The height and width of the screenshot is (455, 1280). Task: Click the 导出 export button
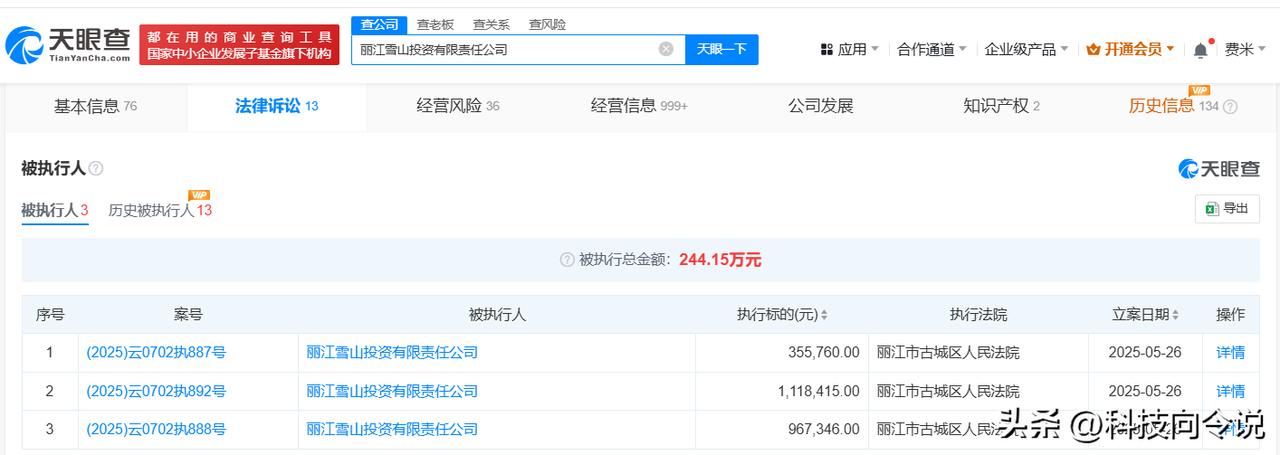1227,208
